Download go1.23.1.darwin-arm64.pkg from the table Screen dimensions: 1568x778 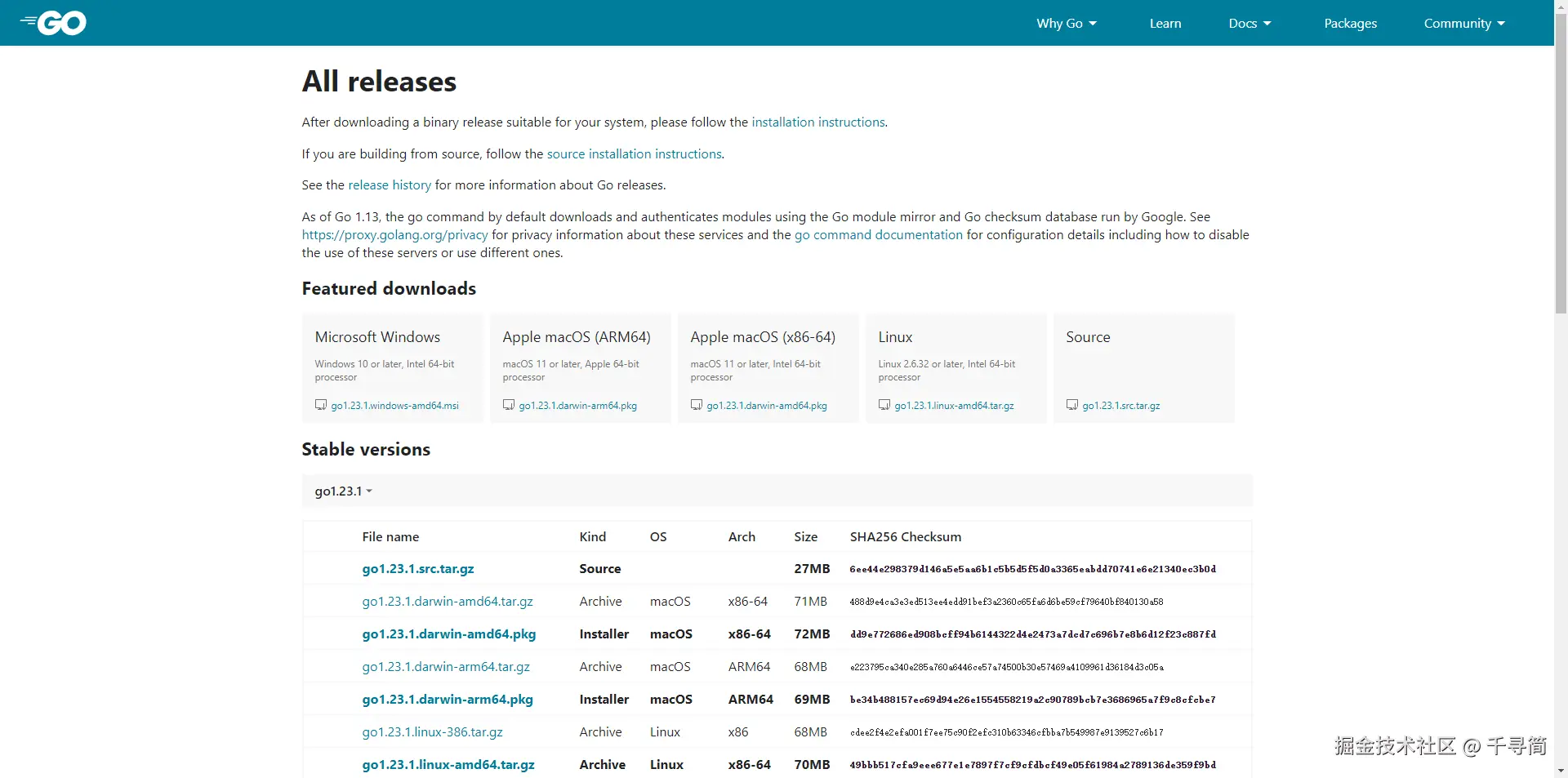pyautogui.click(x=448, y=699)
